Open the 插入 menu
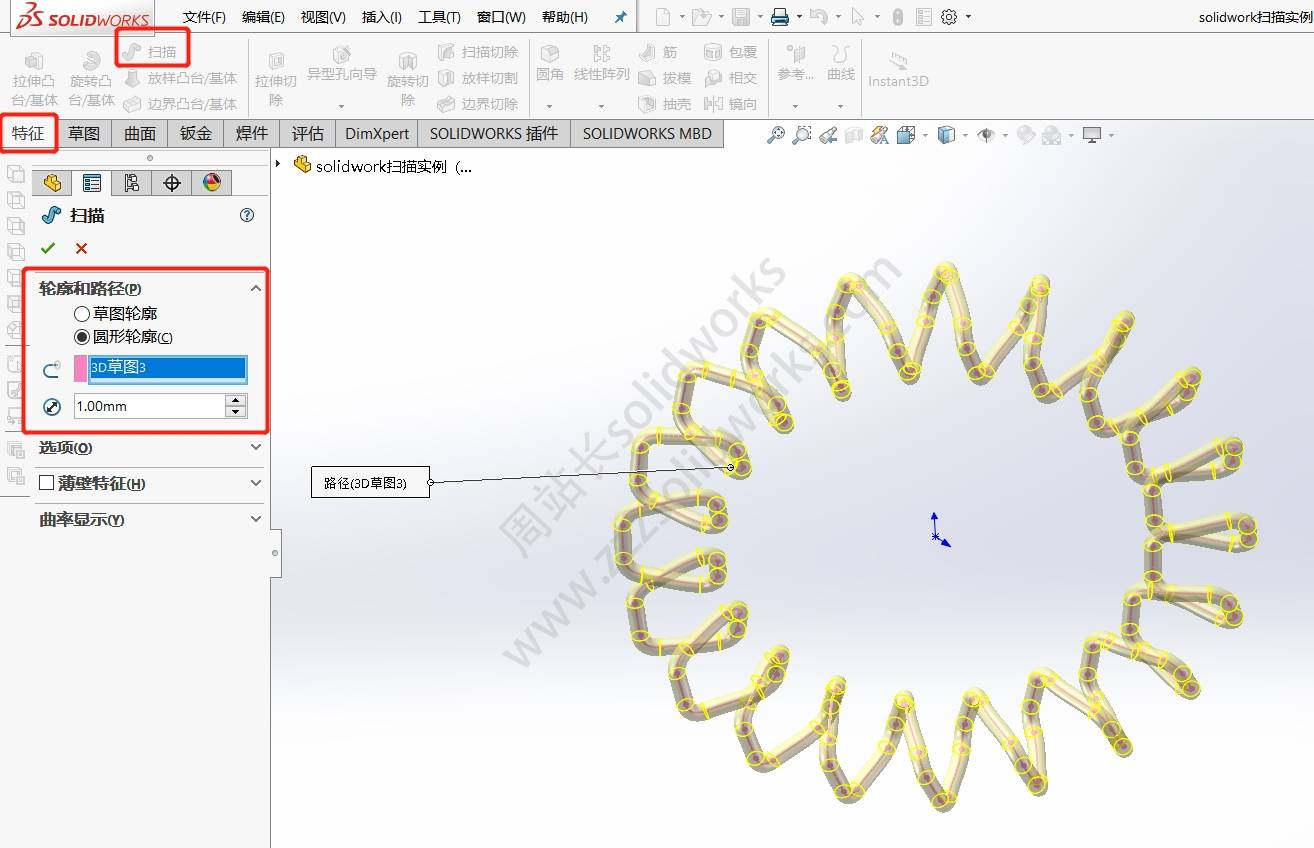Screen dimensions: 1314x848 [x=381, y=17]
